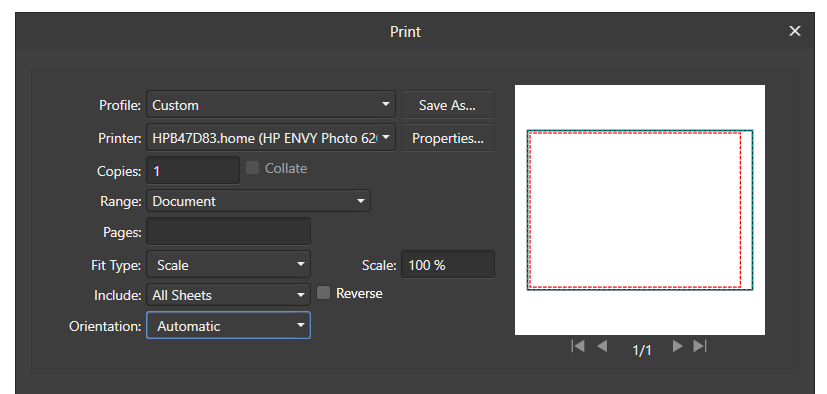Open printer Properties...
Screen dimensions: 827x394
click(448, 138)
